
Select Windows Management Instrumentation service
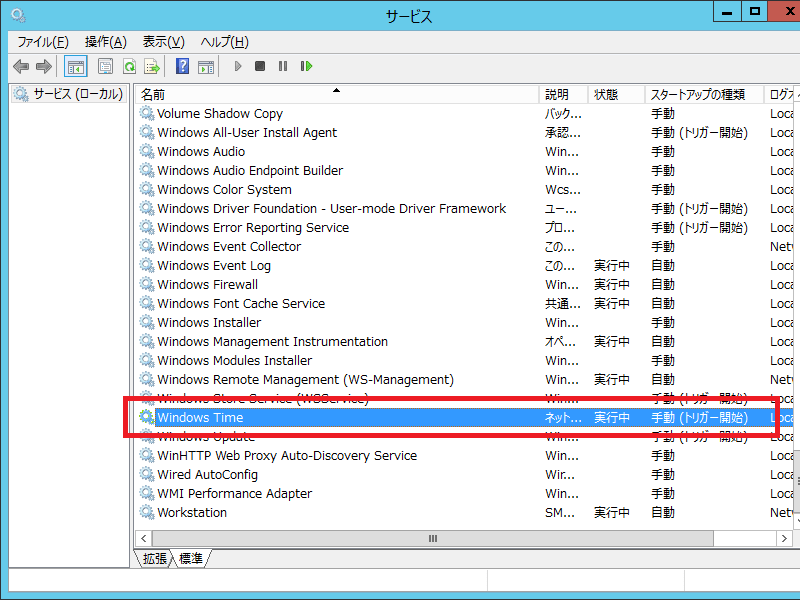coord(272,341)
